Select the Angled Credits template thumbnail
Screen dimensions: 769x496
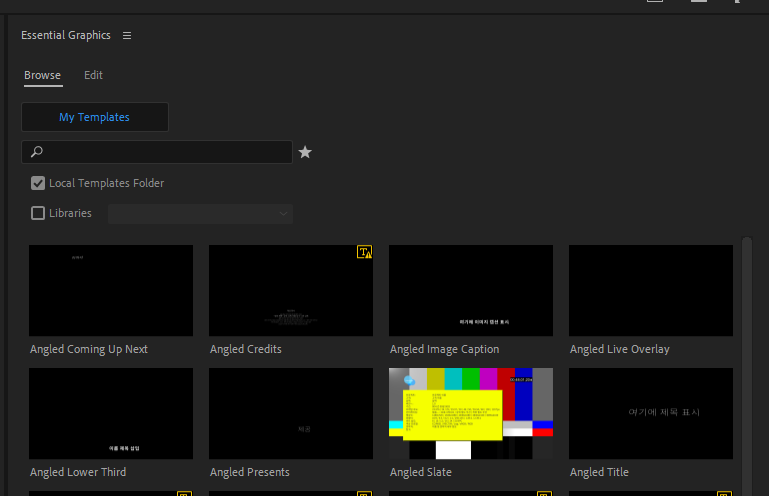tap(290, 290)
